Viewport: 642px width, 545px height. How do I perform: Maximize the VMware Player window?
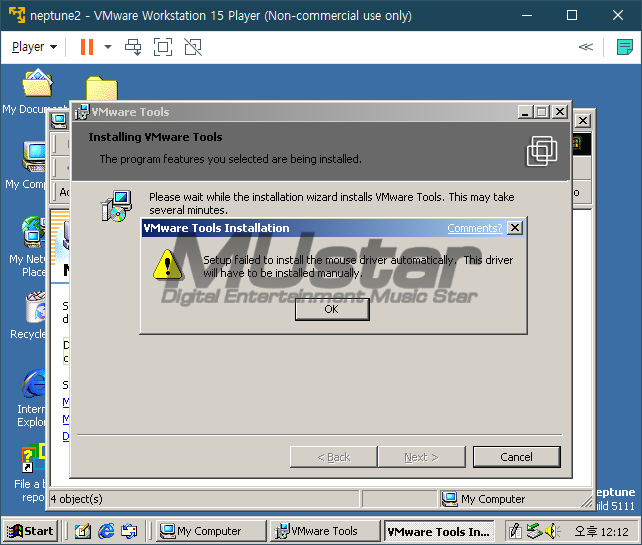572,16
